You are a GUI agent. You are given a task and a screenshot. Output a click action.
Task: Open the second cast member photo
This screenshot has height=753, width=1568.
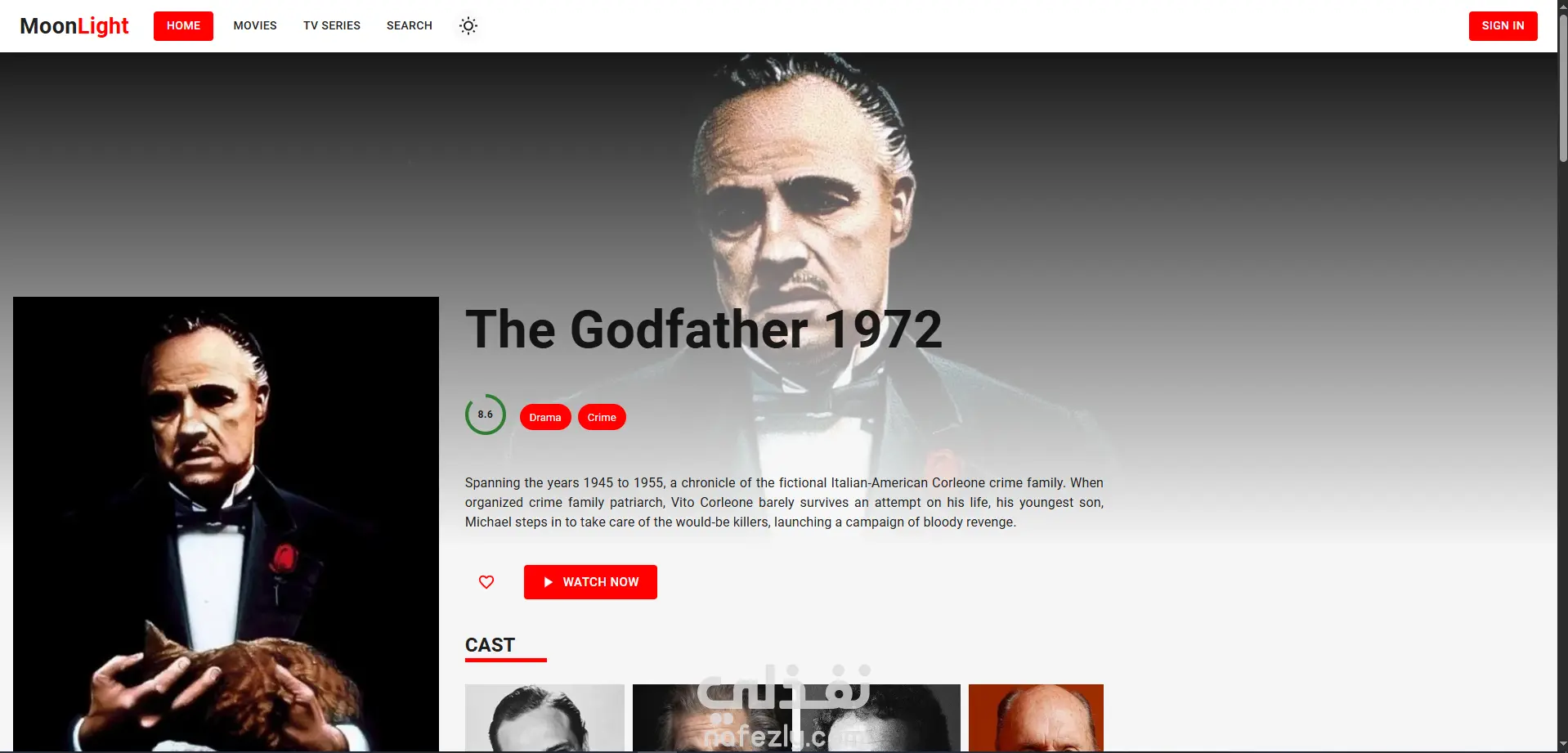pos(712,718)
